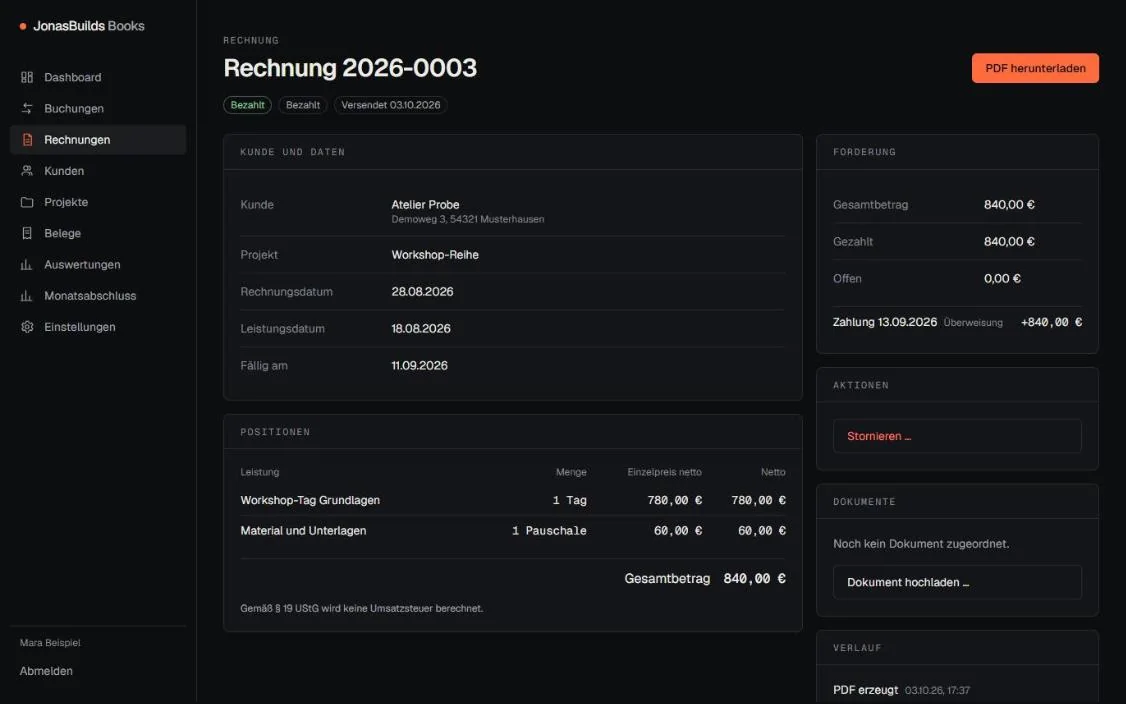
Task: Open the Monatsabschluss page
Action: click(x=98, y=296)
